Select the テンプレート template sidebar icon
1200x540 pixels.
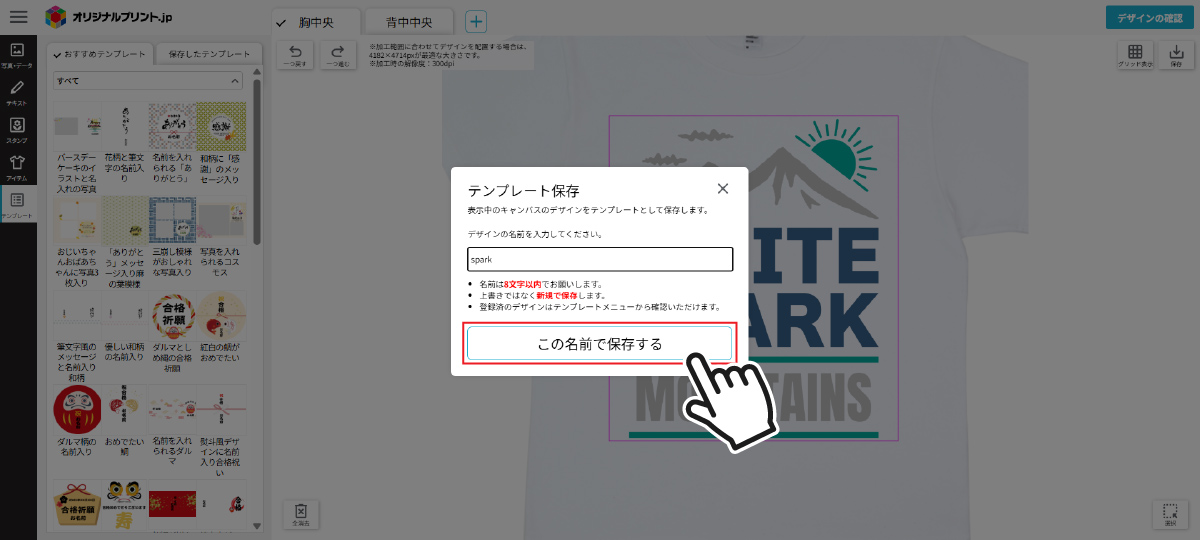[17, 204]
